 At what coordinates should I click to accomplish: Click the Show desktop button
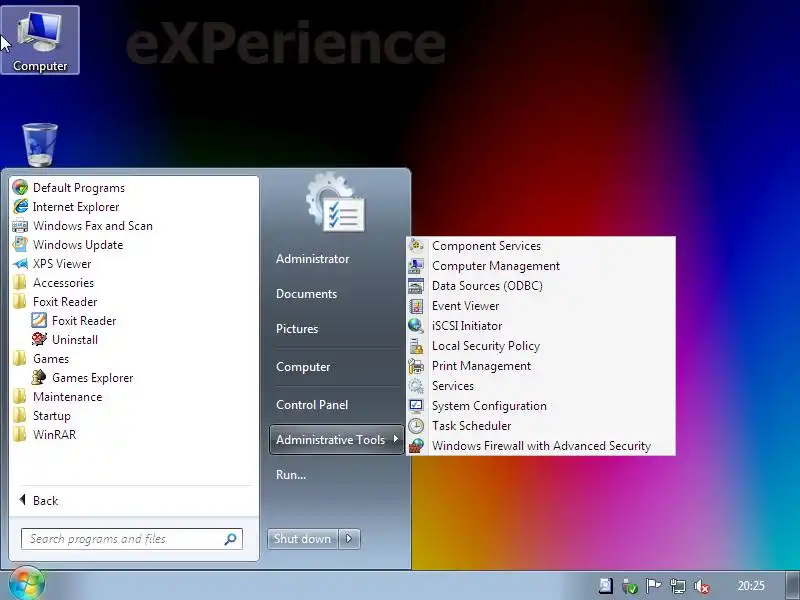(793, 586)
